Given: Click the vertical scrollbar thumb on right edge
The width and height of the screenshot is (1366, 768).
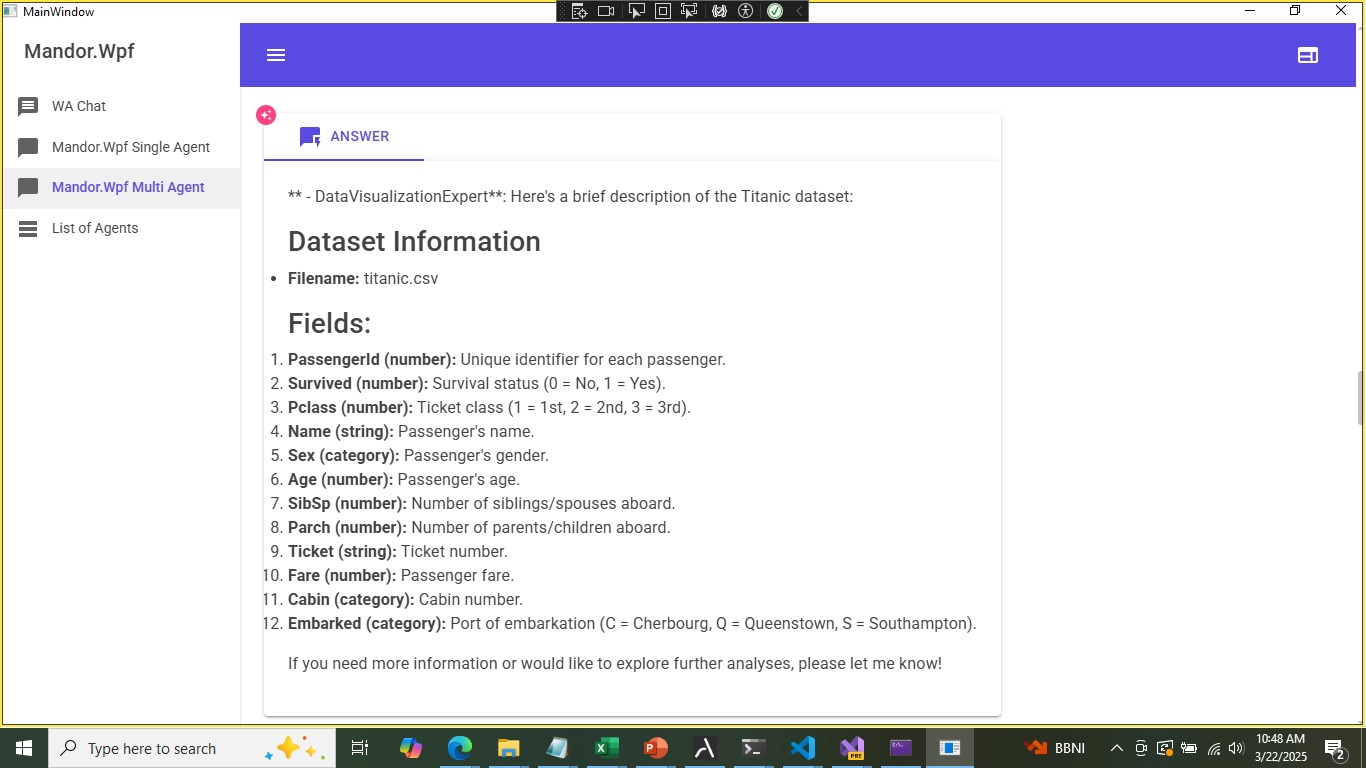Looking at the screenshot, I should coord(1359,398).
